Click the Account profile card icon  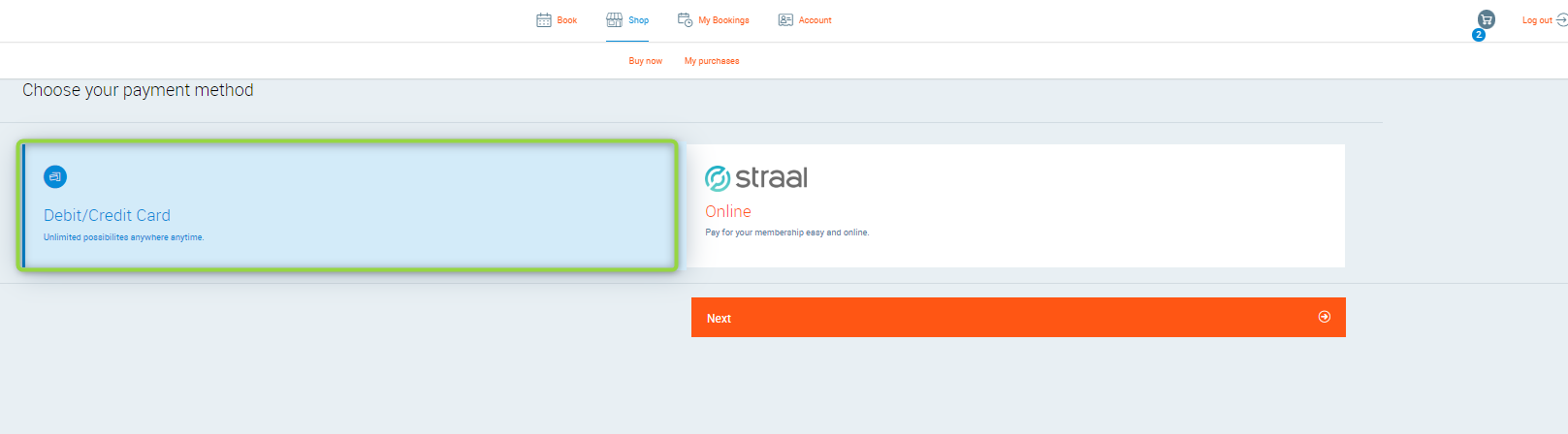[x=785, y=20]
